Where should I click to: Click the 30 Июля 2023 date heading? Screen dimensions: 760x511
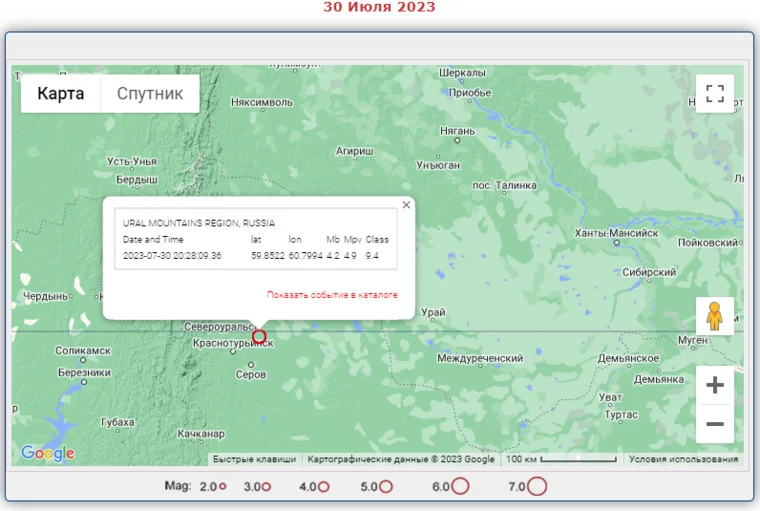coord(379,7)
